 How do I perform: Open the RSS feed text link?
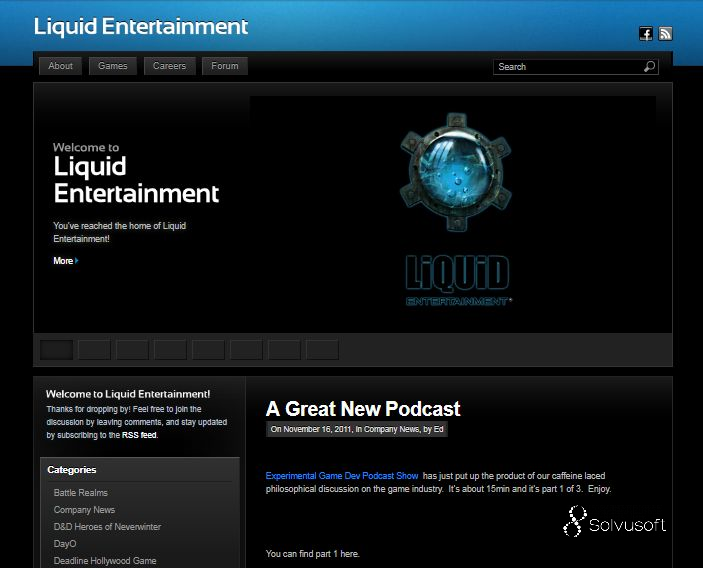coord(139,435)
